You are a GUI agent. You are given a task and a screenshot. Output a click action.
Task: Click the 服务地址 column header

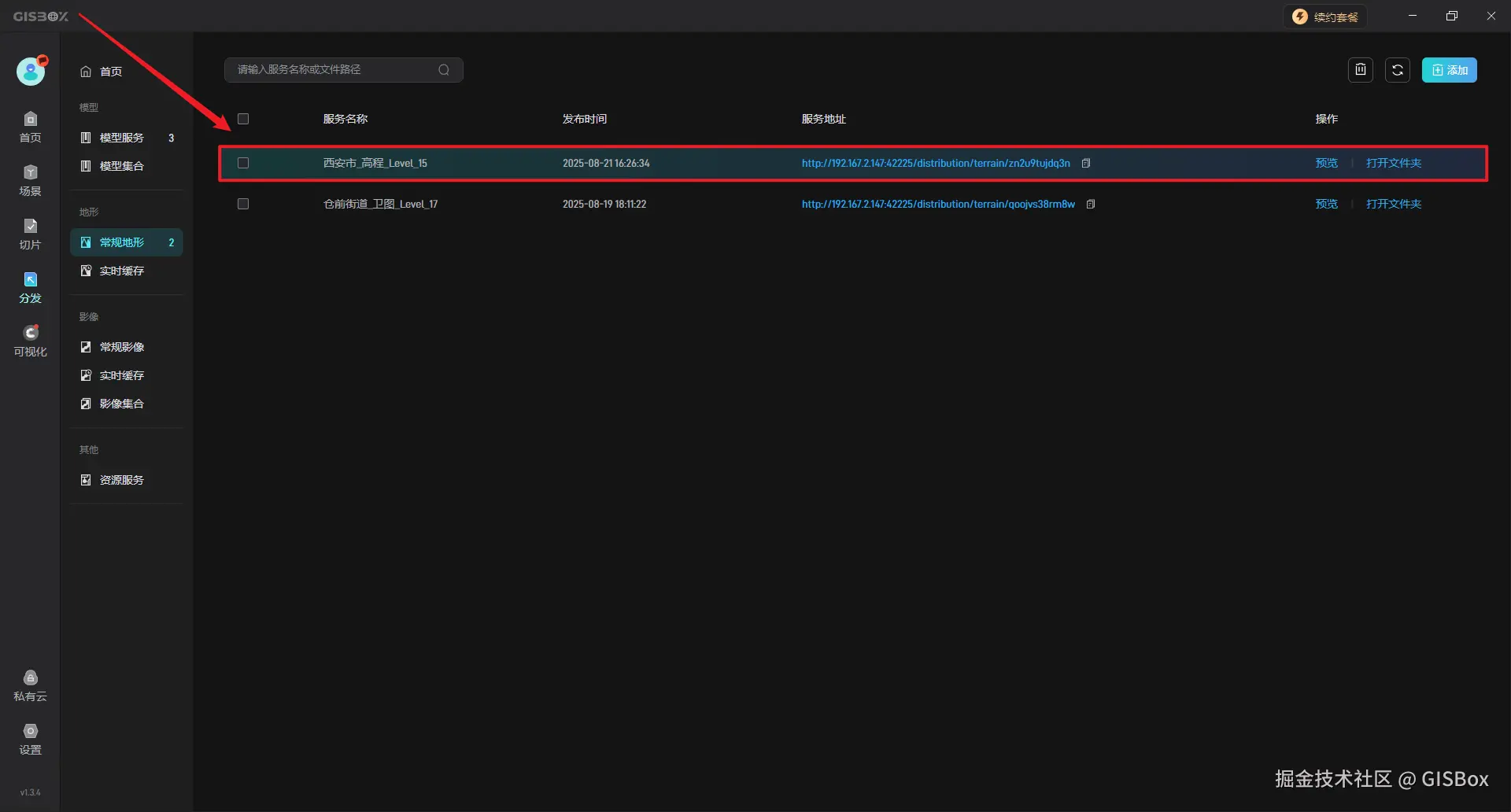[823, 120]
